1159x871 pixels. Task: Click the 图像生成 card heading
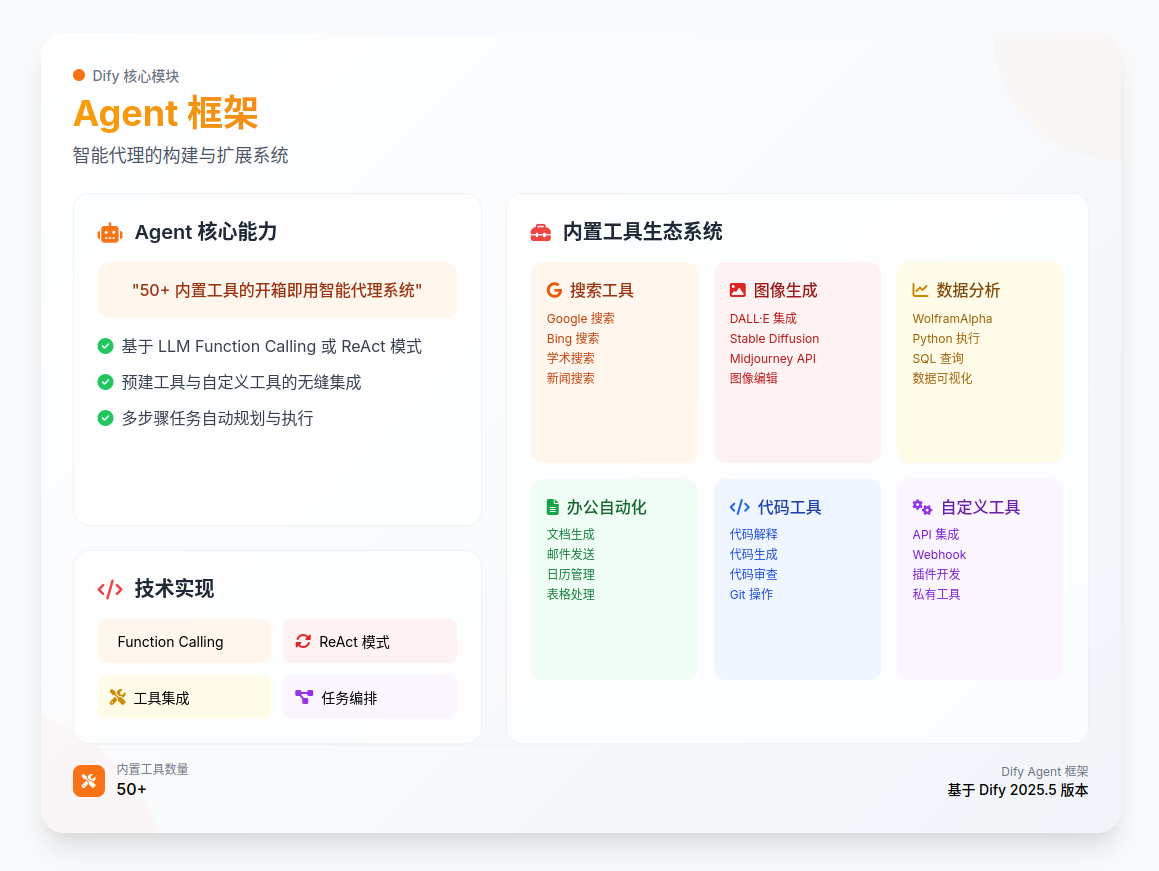click(x=785, y=290)
